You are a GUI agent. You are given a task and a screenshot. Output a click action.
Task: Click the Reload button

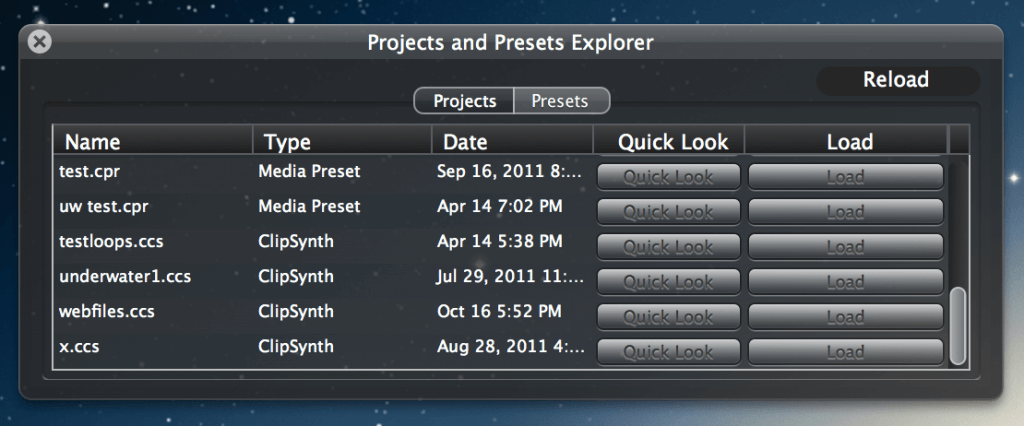click(897, 80)
